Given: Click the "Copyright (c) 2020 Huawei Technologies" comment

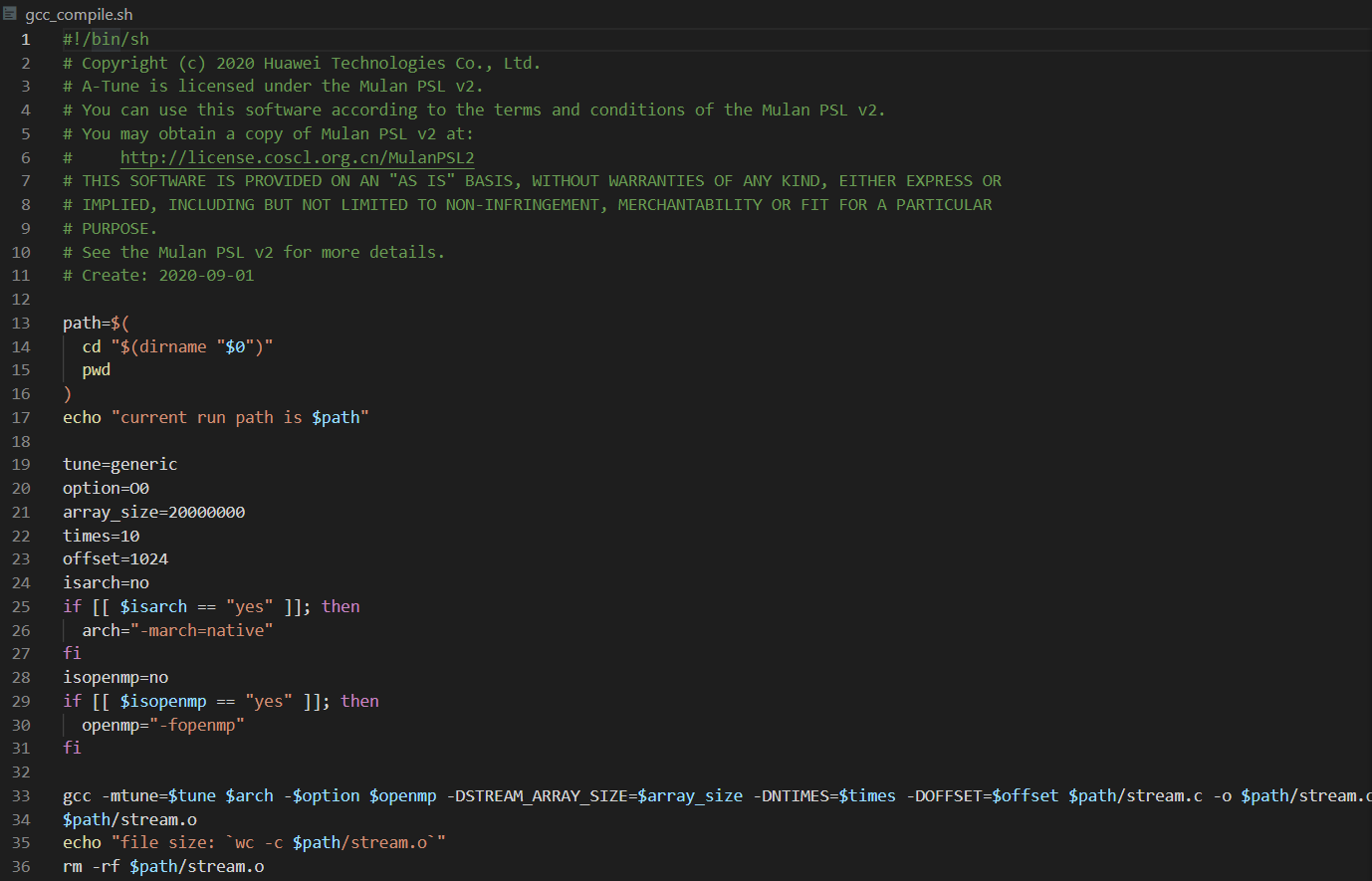Looking at the screenshot, I should [302, 63].
